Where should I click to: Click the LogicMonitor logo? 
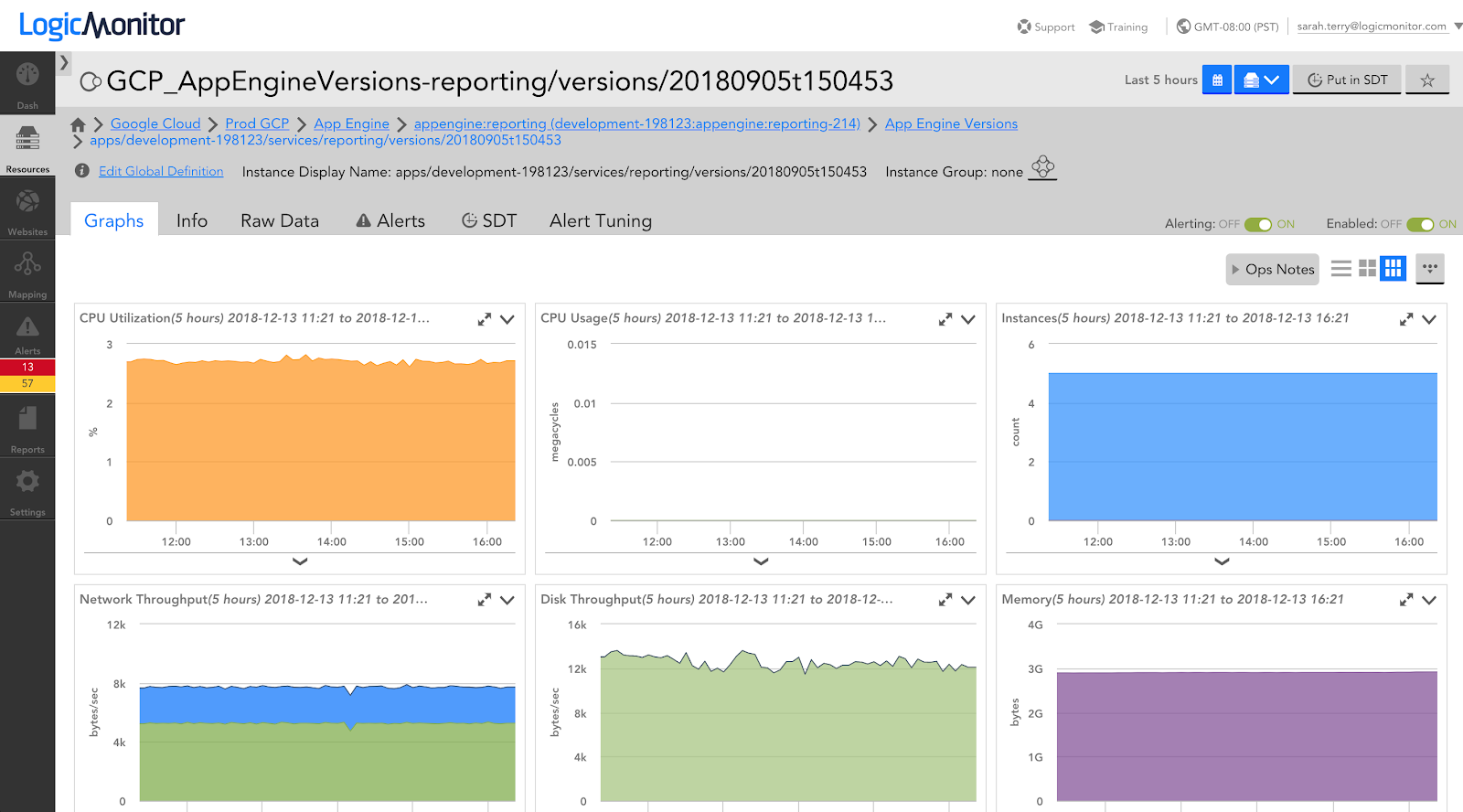pyautogui.click(x=101, y=25)
